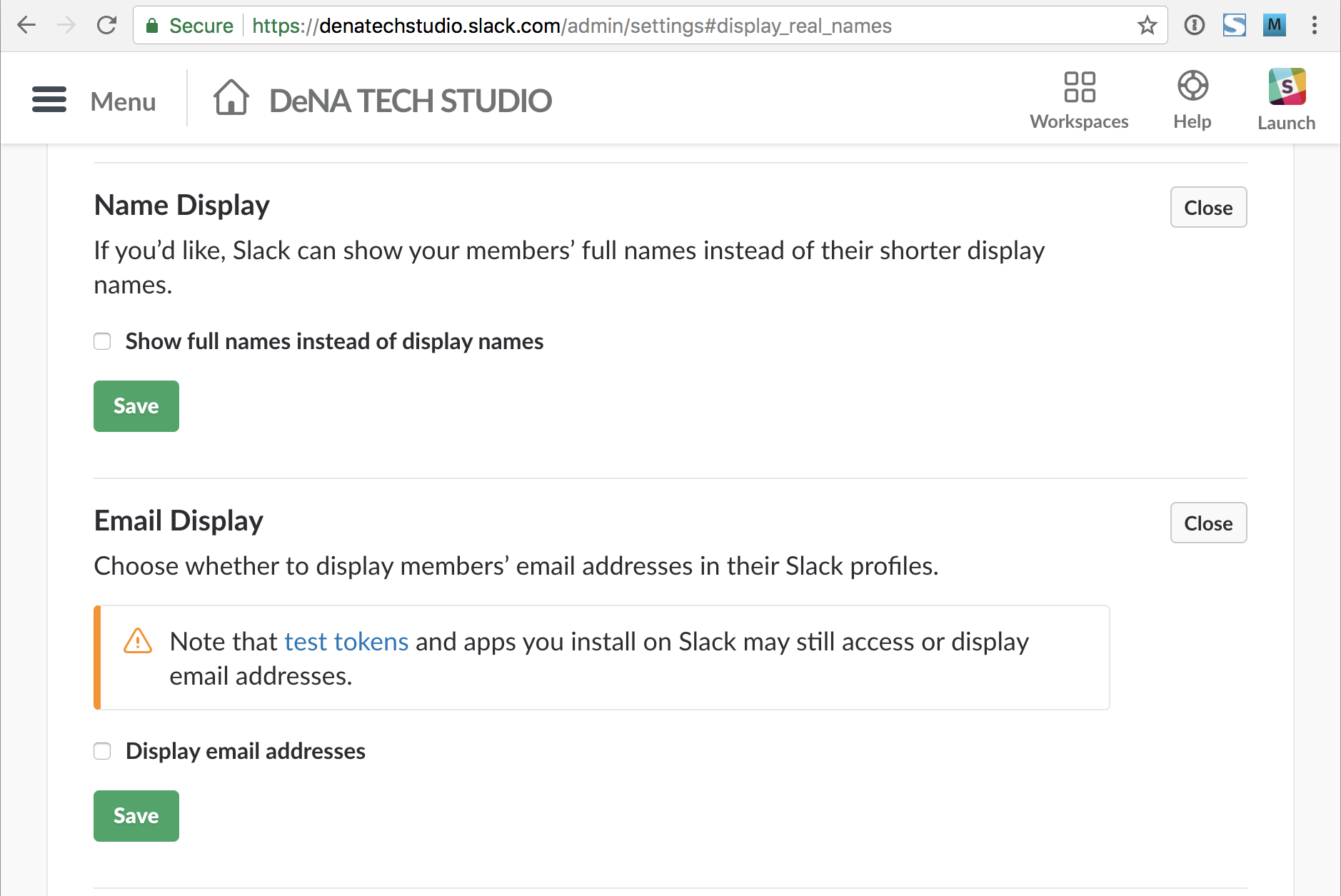Viewport: 1341px width, 896px height.
Task: Click the 'Display email addresses' label text
Action: point(246,751)
